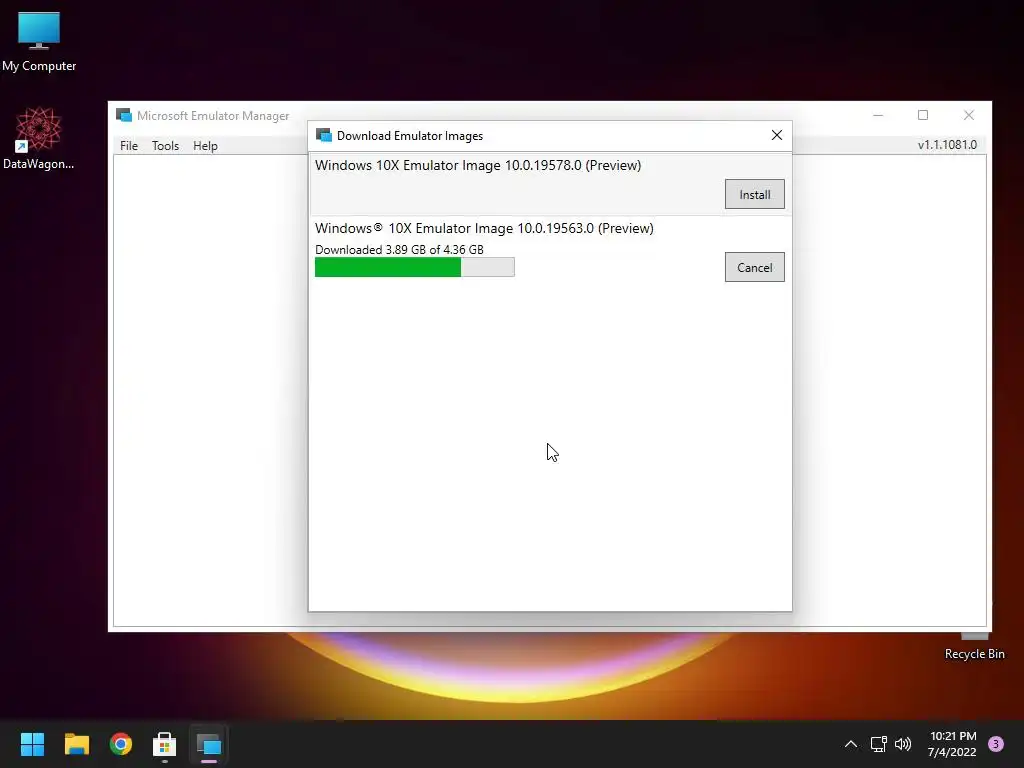Open network status tray icon
This screenshot has height=768, width=1024.
[x=878, y=744]
